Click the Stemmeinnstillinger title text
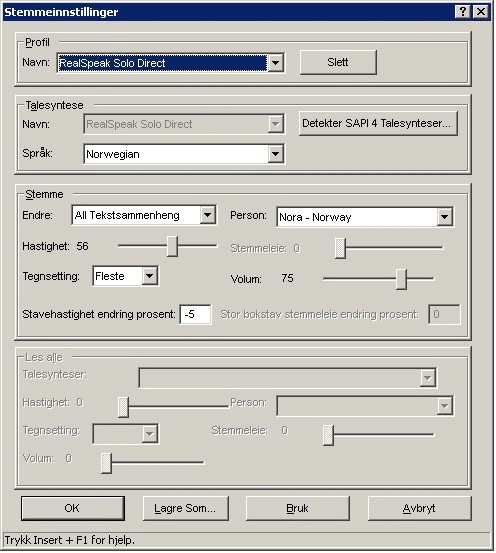Screen dimensions: 496x553 tap(61, 12)
